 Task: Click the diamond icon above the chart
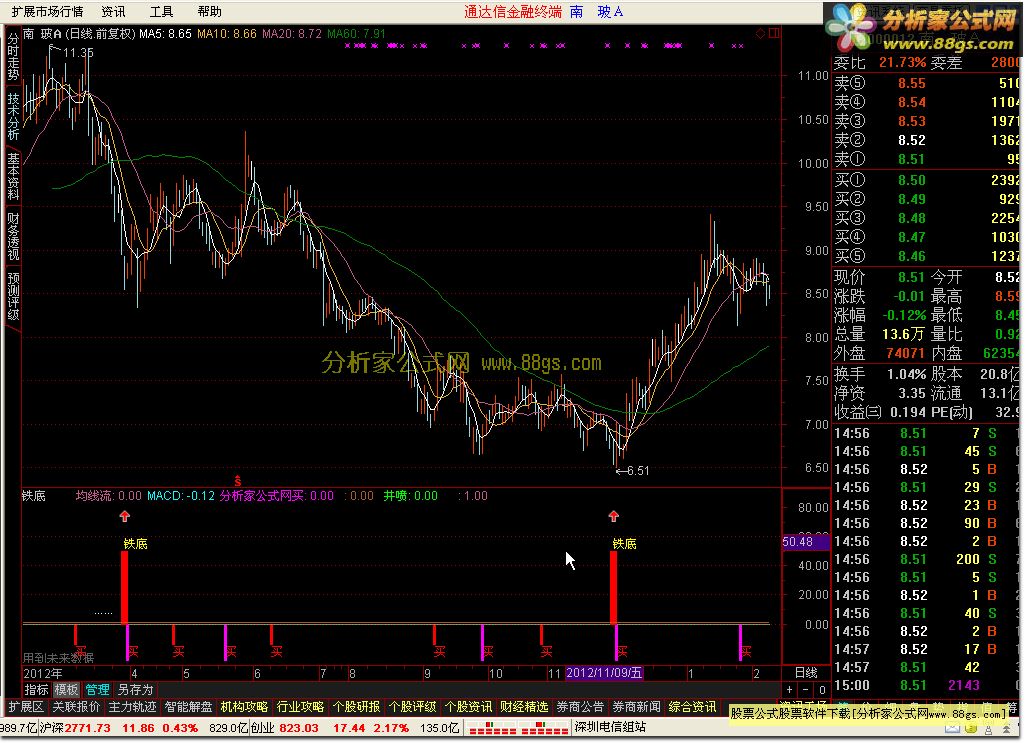[x=760, y=33]
